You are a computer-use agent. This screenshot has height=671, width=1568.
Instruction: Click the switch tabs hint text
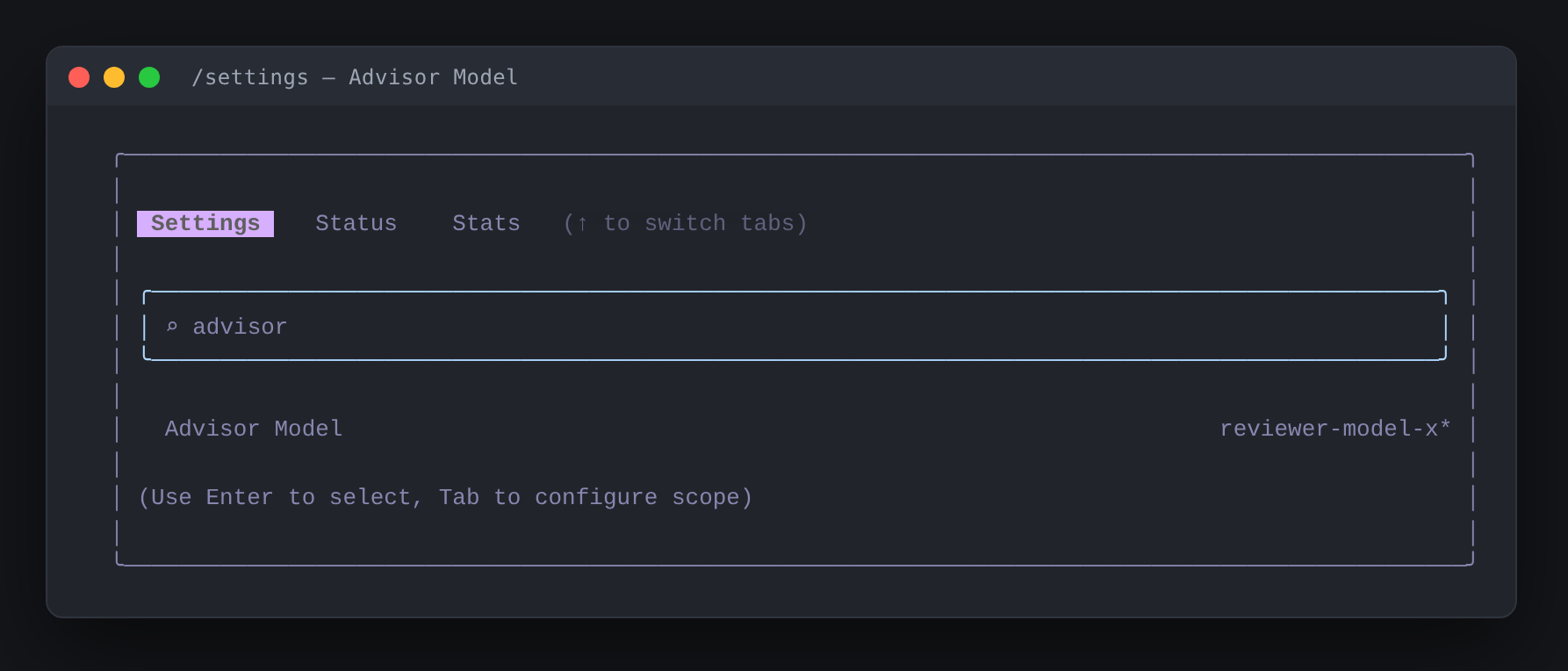click(685, 224)
